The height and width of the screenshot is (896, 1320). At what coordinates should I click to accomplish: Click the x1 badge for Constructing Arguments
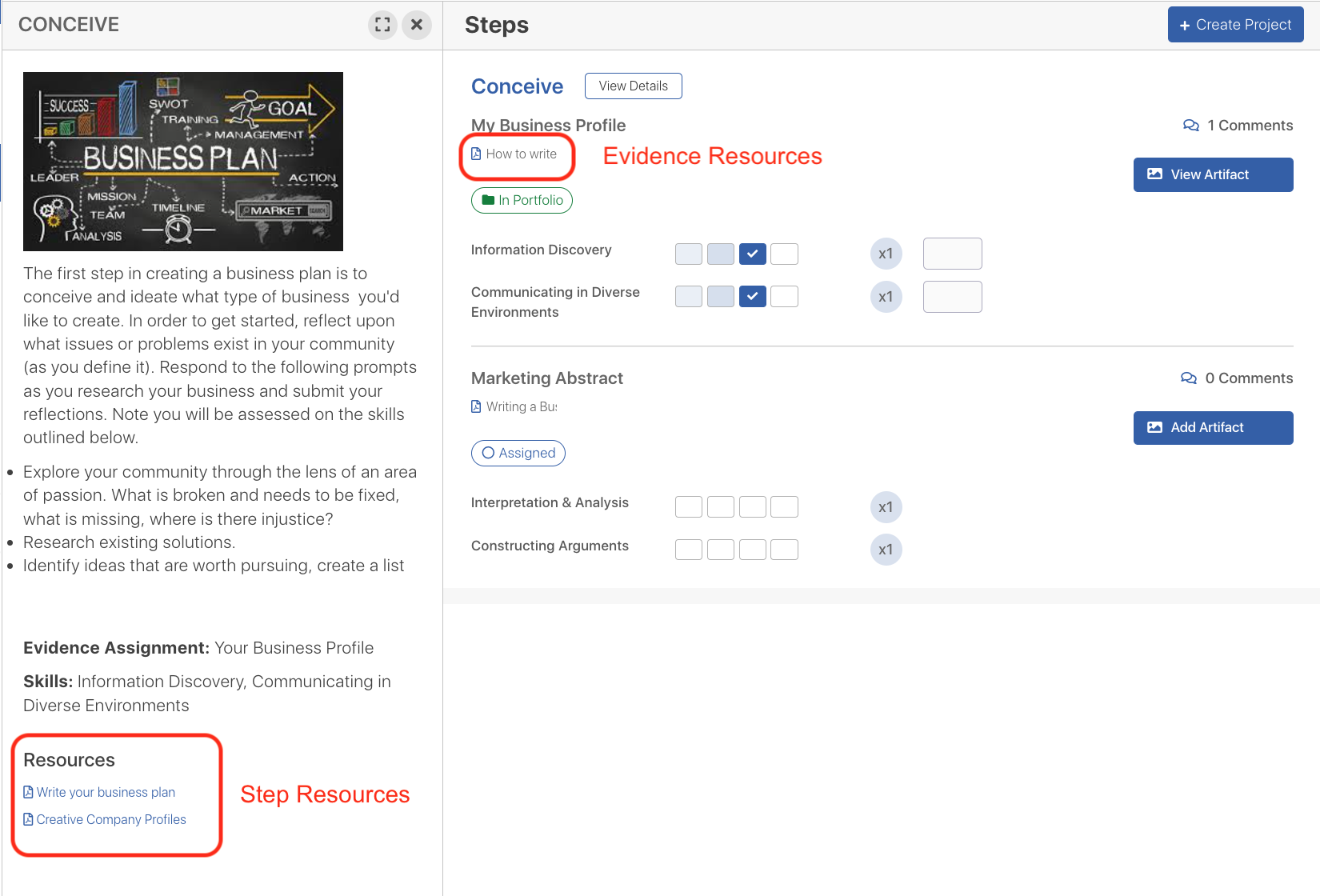pyautogui.click(x=886, y=550)
